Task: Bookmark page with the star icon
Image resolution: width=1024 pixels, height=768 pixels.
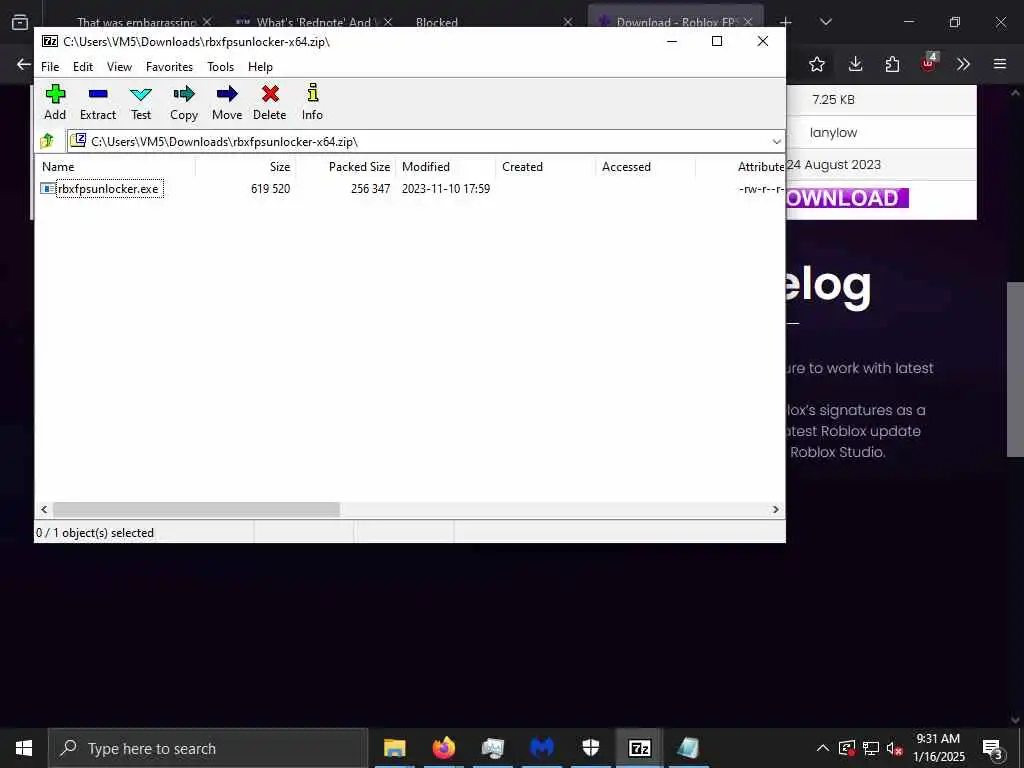Action: pyautogui.click(x=816, y=64)
